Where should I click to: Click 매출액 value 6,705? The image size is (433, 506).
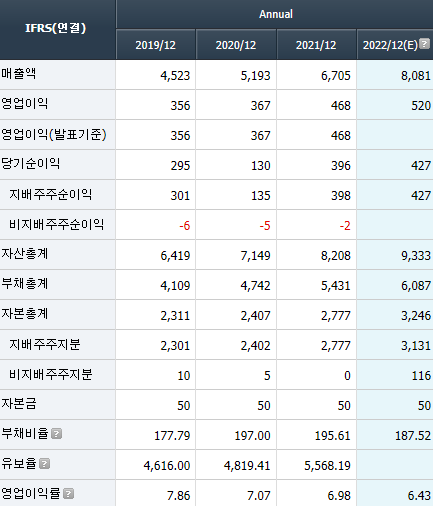click(336, 76)
